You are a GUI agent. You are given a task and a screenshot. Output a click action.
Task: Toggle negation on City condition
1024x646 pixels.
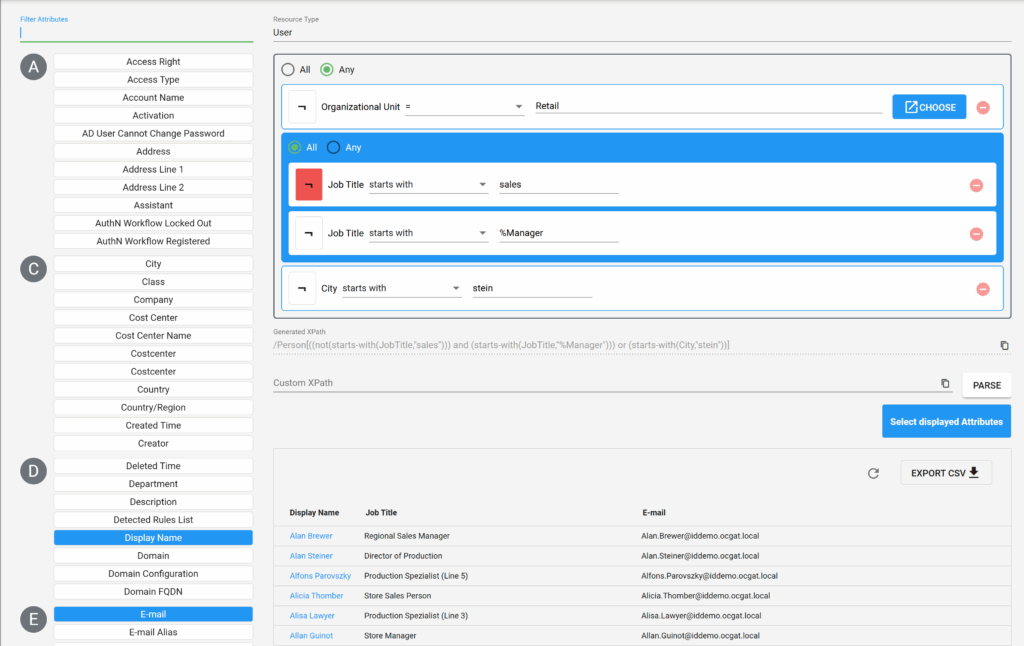click(x=302, y=288)
